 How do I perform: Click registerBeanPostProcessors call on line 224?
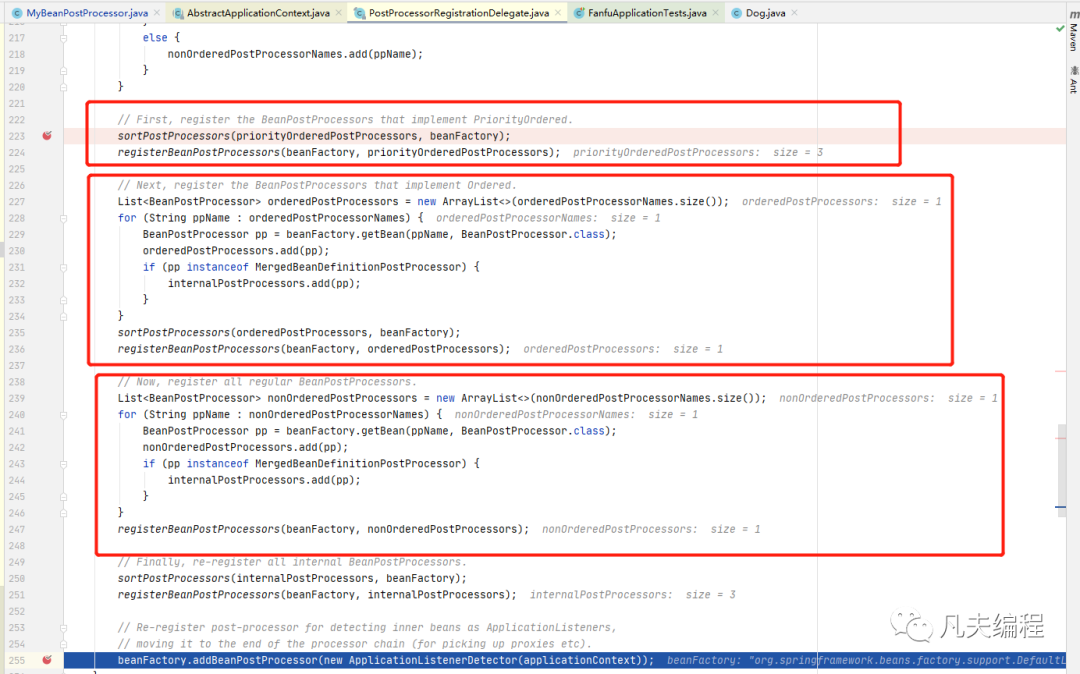pyautogui.click(x=198, y=153)
